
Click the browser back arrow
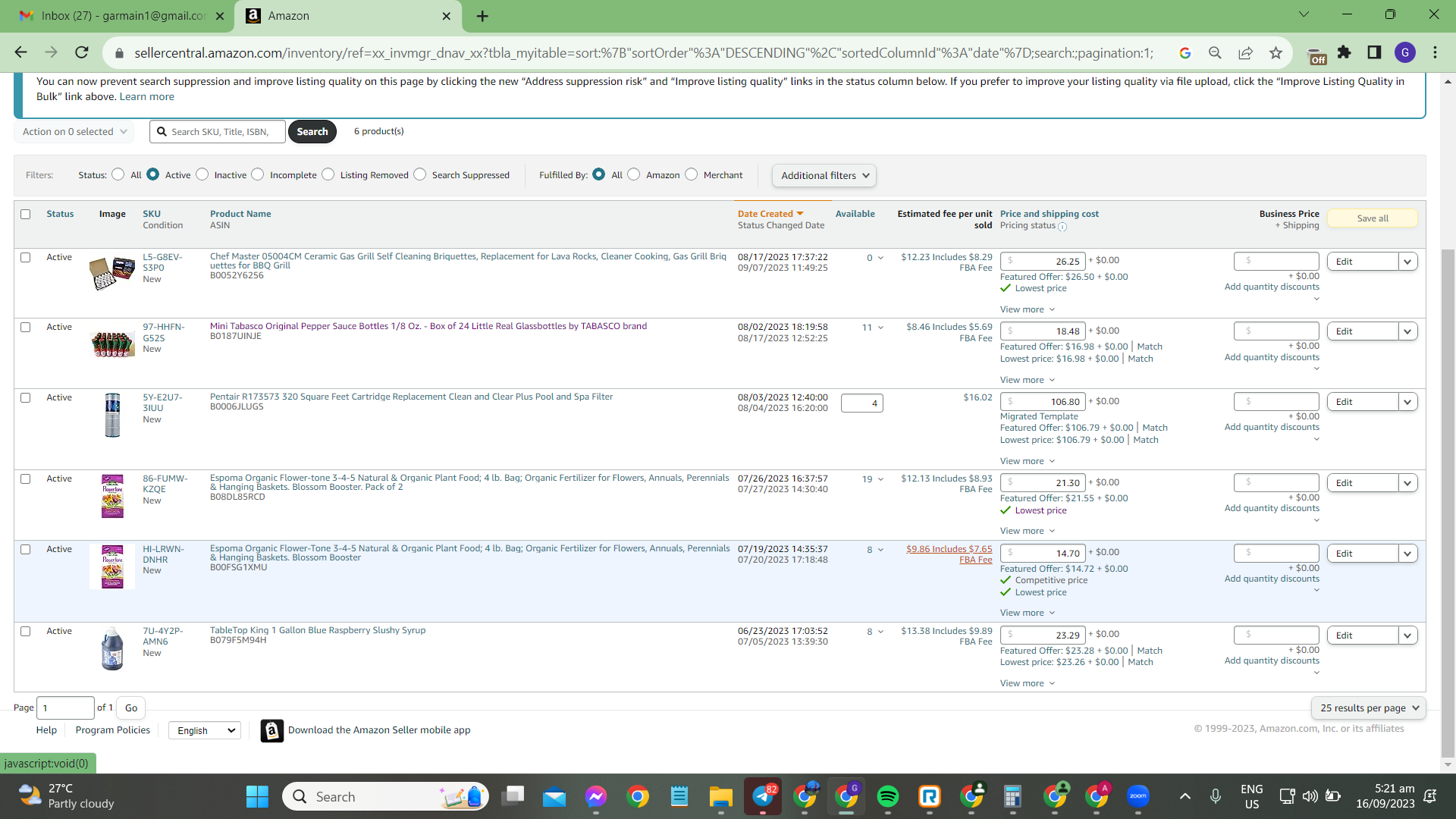click(21, 52)
